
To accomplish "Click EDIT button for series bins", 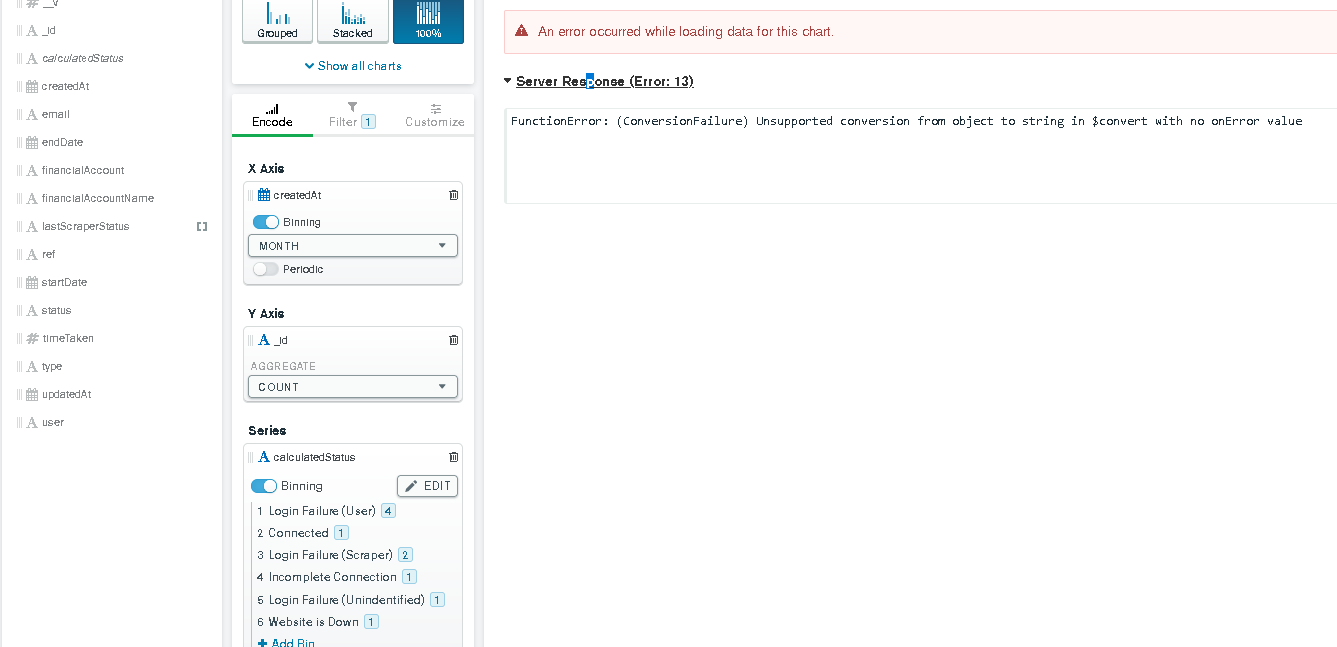I will (427, 486).
